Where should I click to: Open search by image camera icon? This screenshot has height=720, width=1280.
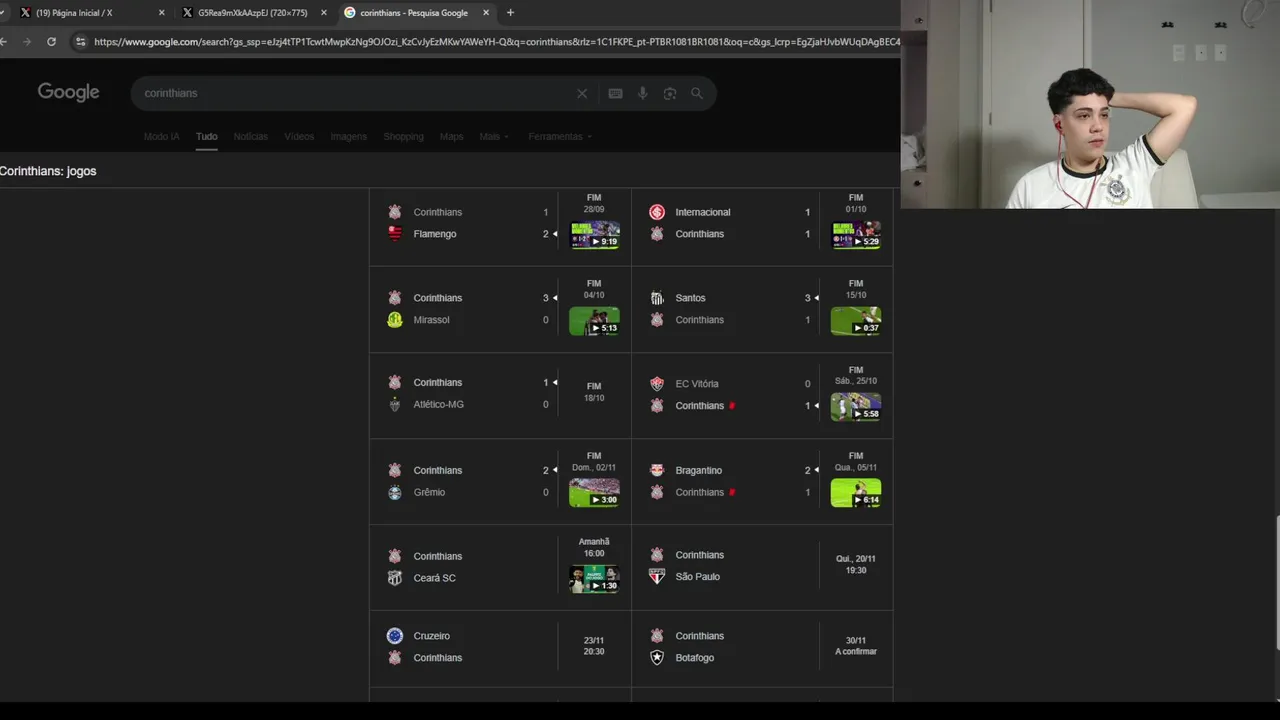(x=670, y=93)
